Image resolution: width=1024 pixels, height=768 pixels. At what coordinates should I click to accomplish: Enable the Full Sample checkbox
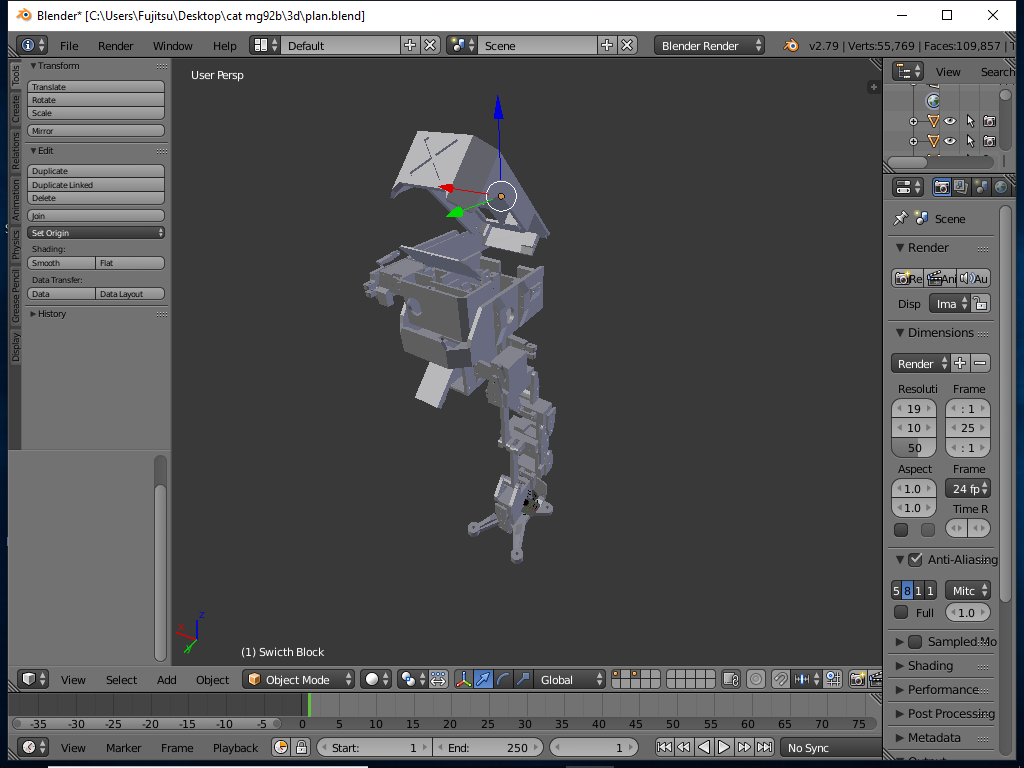point(901,612)
